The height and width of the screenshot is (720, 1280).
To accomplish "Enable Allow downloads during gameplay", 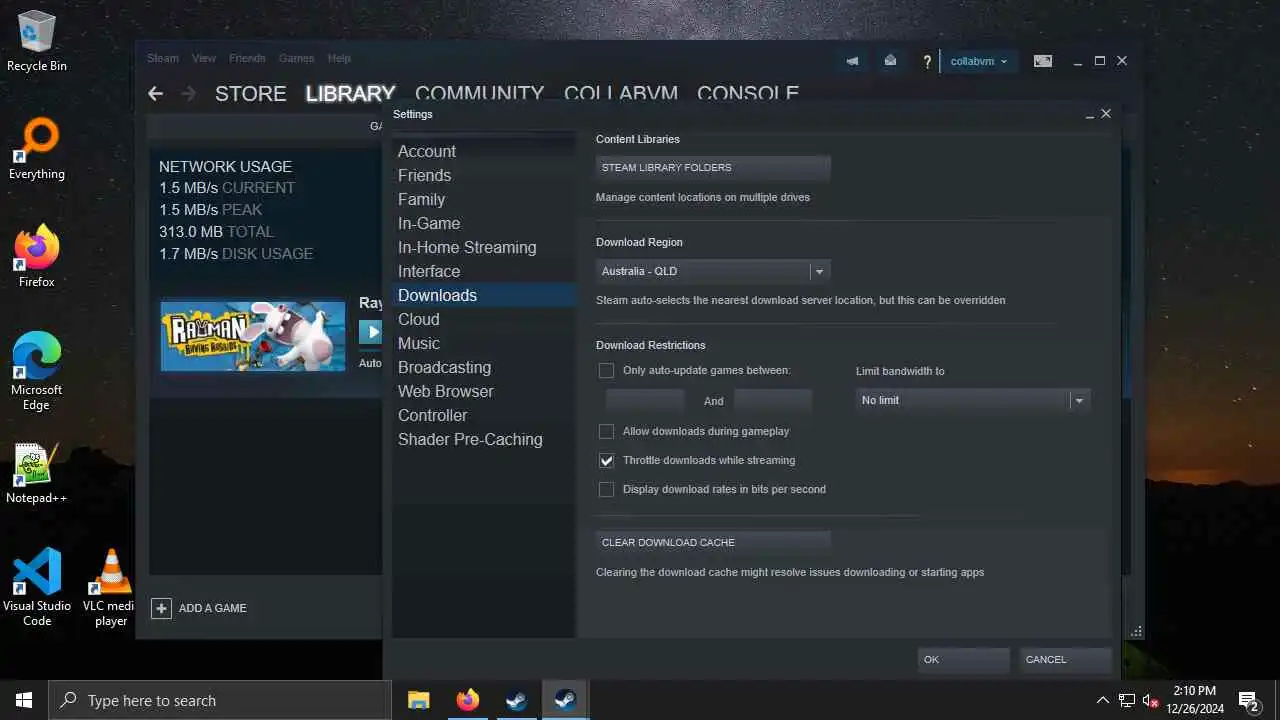I will pyautogui.click(x=606, y=431).
